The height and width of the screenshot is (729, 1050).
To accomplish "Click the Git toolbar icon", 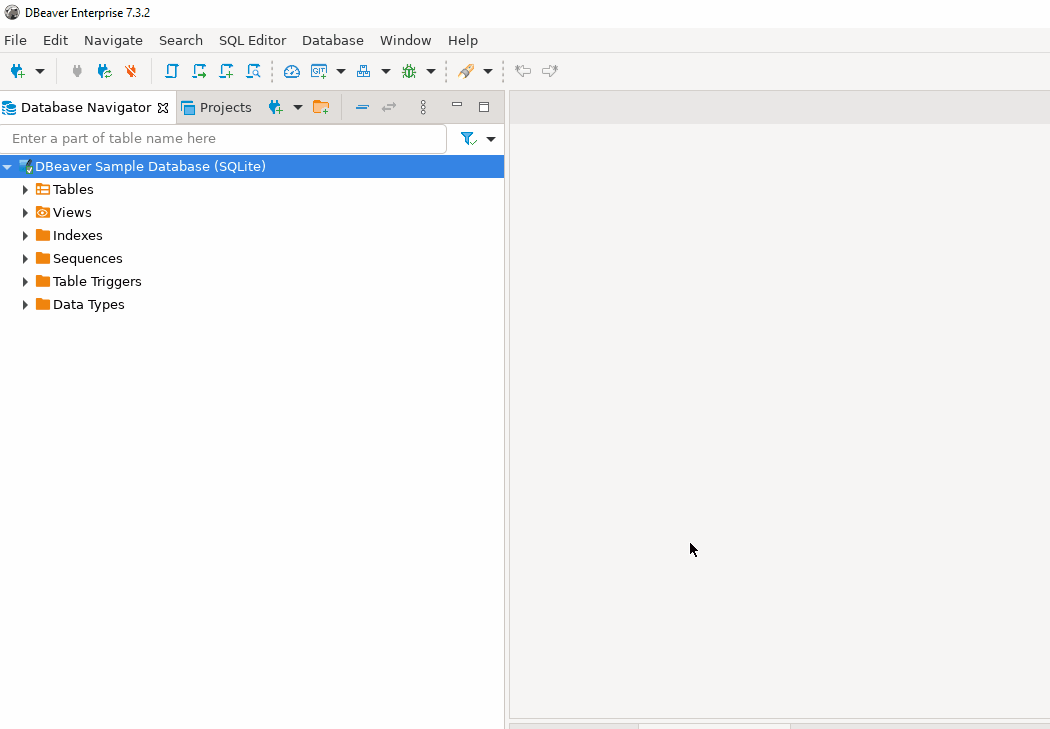I will 319,71.
